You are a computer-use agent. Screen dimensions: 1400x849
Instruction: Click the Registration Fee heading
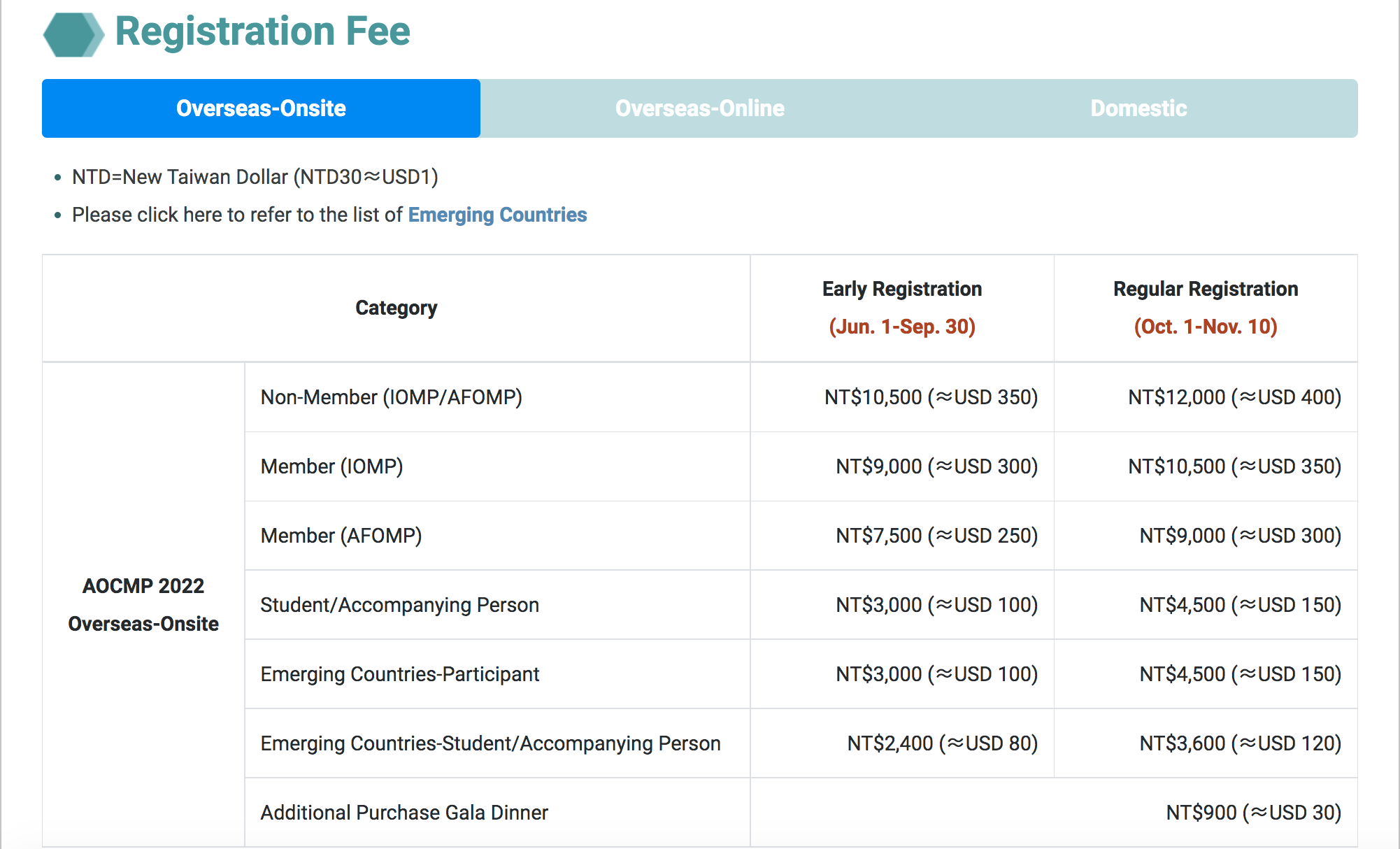point(262,31)
